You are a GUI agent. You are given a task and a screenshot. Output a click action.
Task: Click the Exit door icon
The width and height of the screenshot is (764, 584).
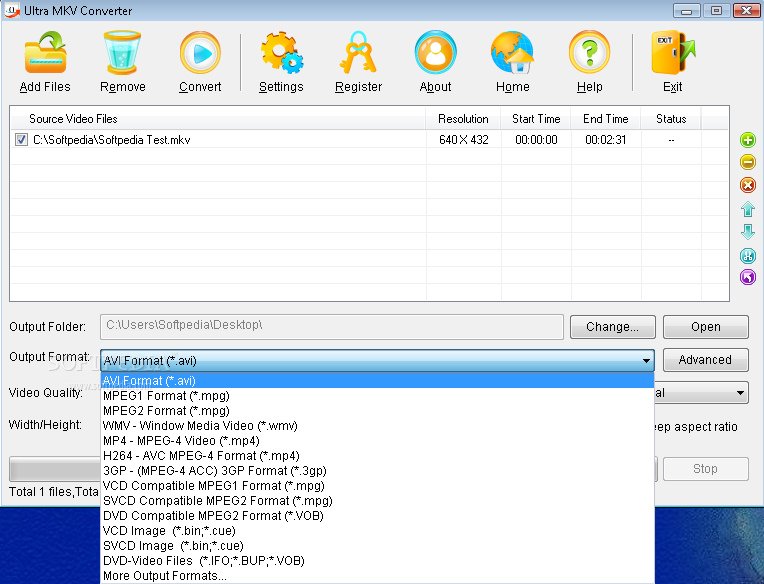click(x=673, y=53)
